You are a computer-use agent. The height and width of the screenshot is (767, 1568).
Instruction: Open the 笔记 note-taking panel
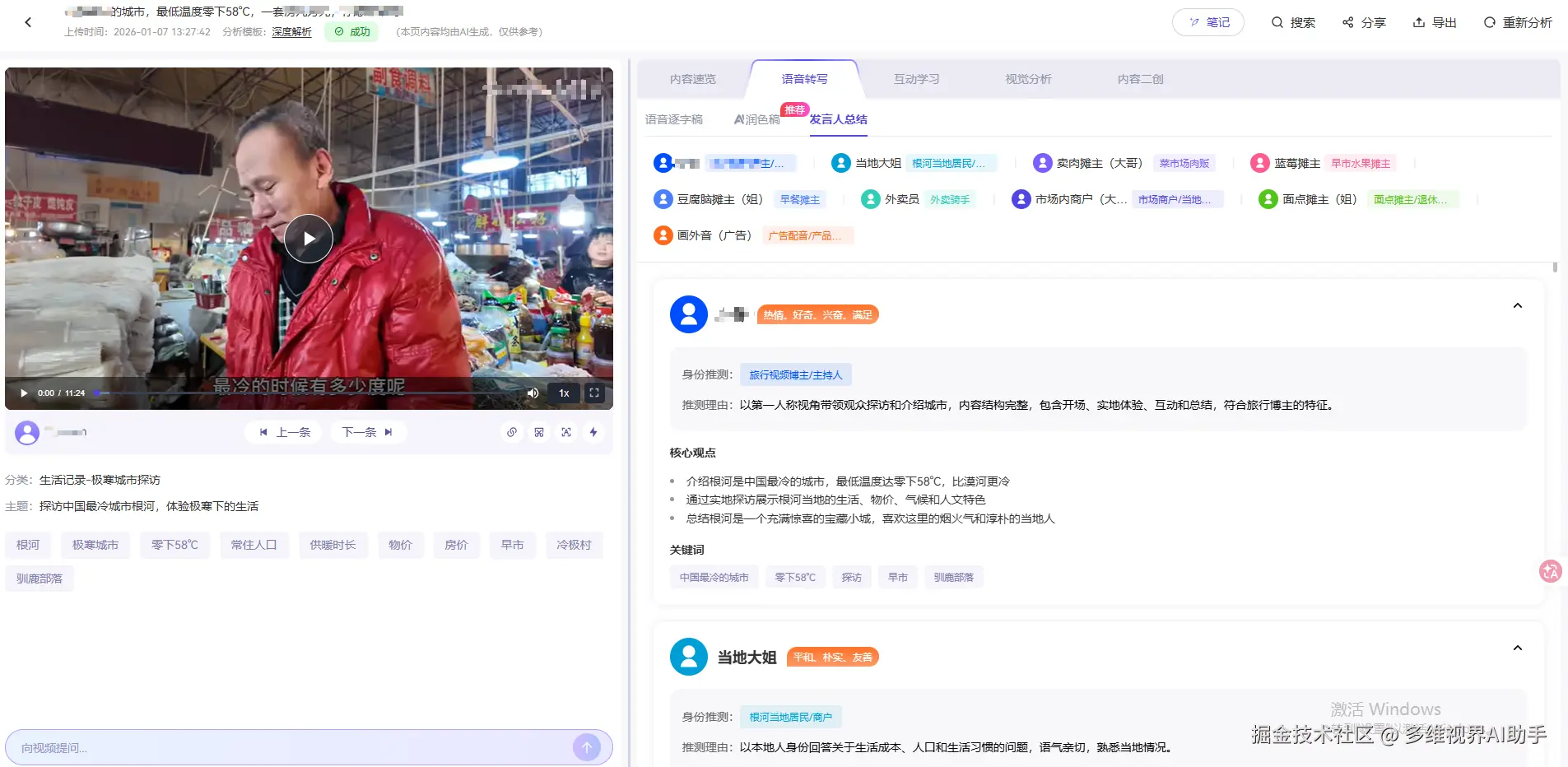click(1207, 22)
